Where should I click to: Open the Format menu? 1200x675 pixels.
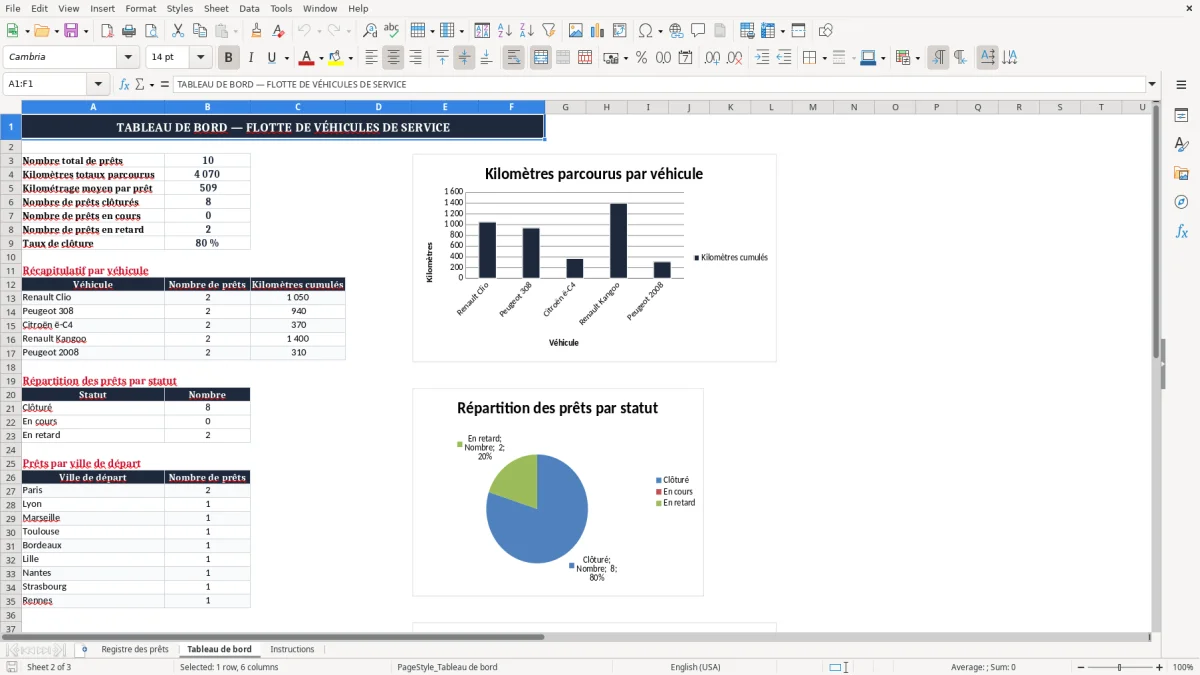click(140, 8)
